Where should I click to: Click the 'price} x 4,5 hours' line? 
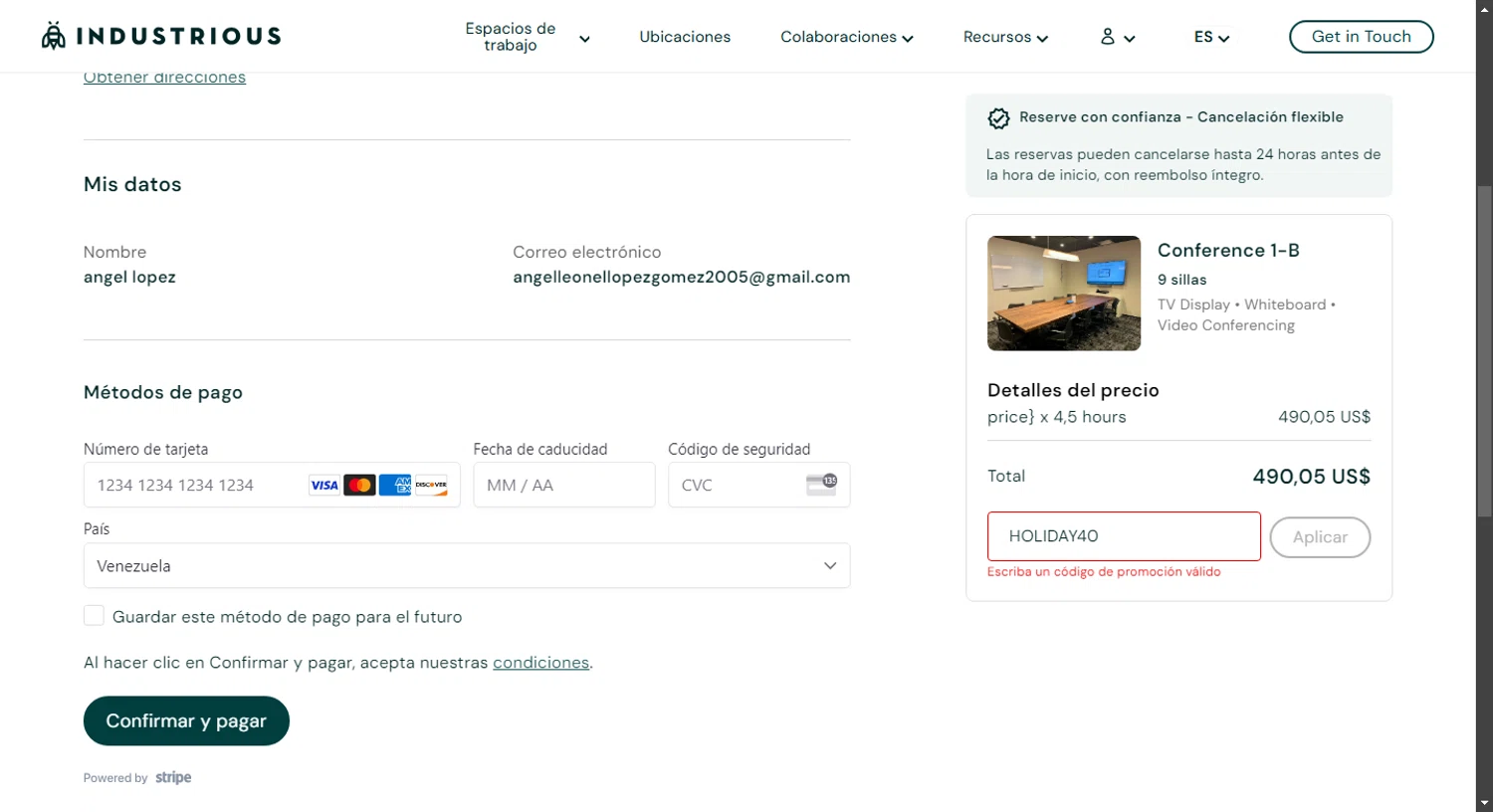1057,417
